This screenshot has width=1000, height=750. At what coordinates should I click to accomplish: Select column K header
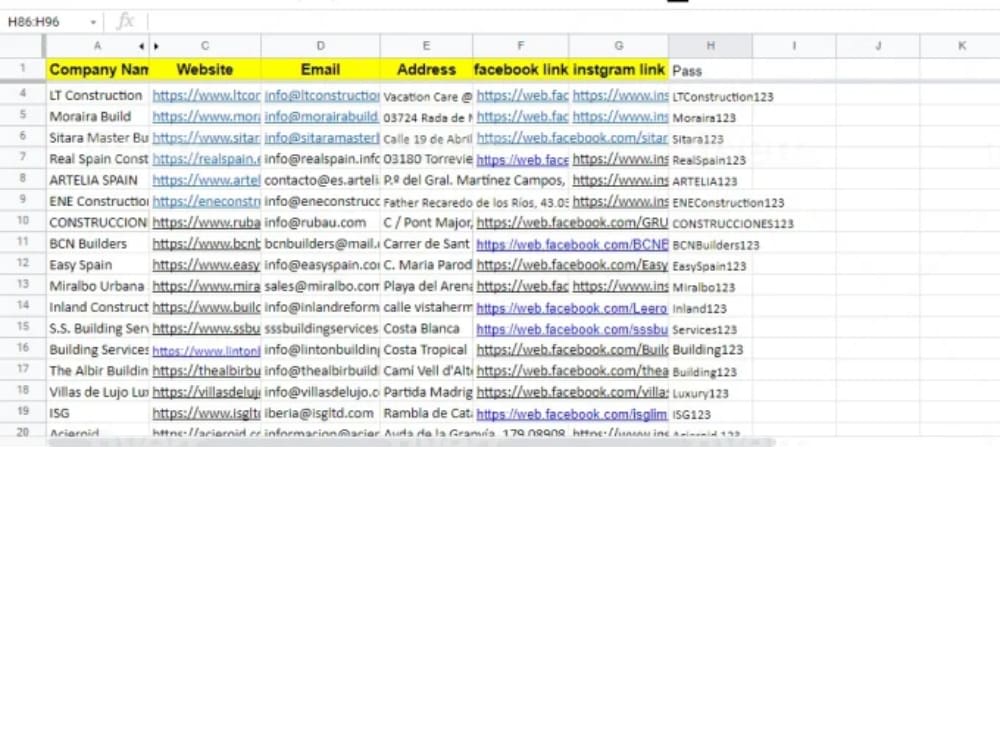pos(962,46)
